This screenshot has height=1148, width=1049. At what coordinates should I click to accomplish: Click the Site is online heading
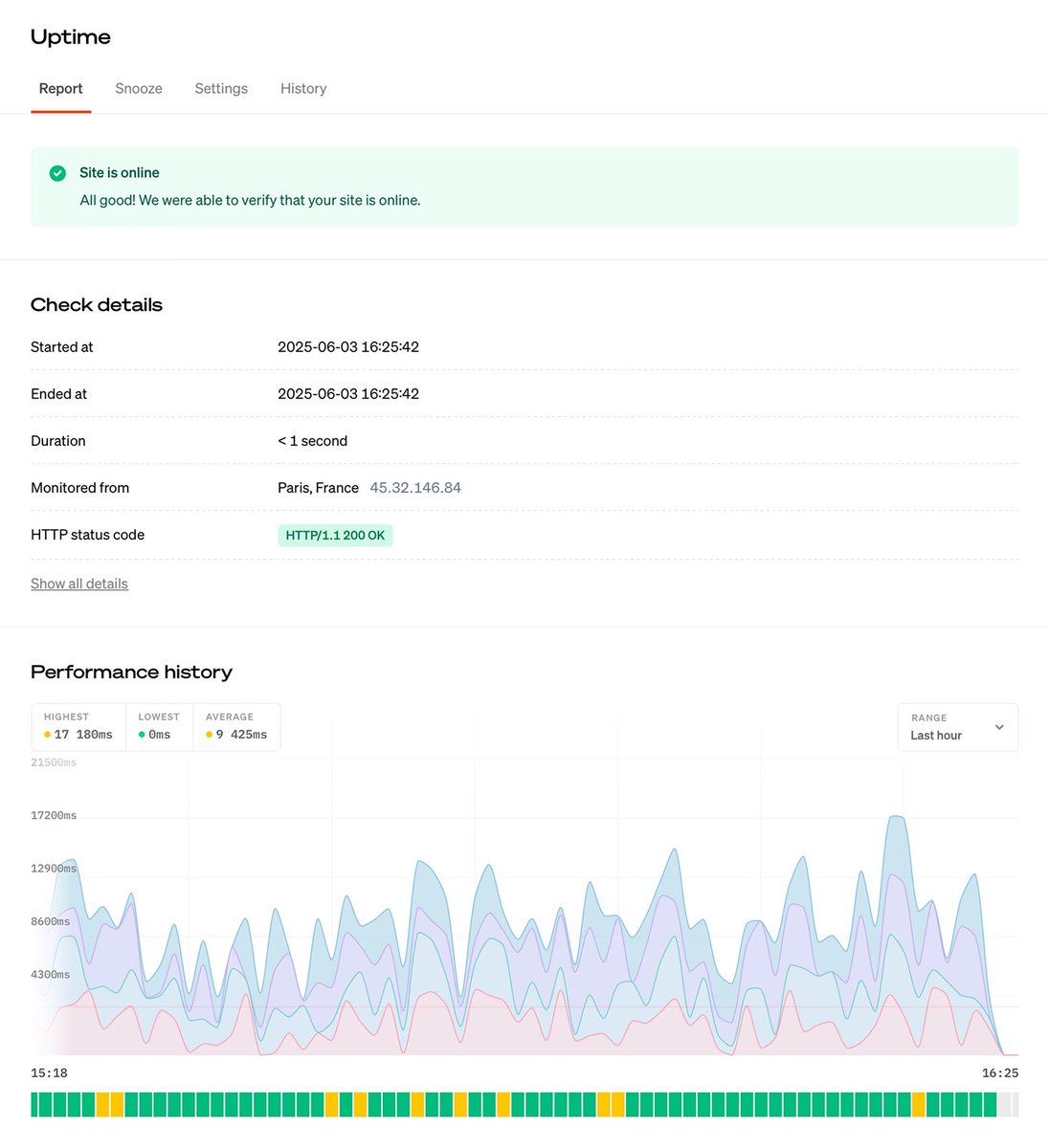[120, 173]
